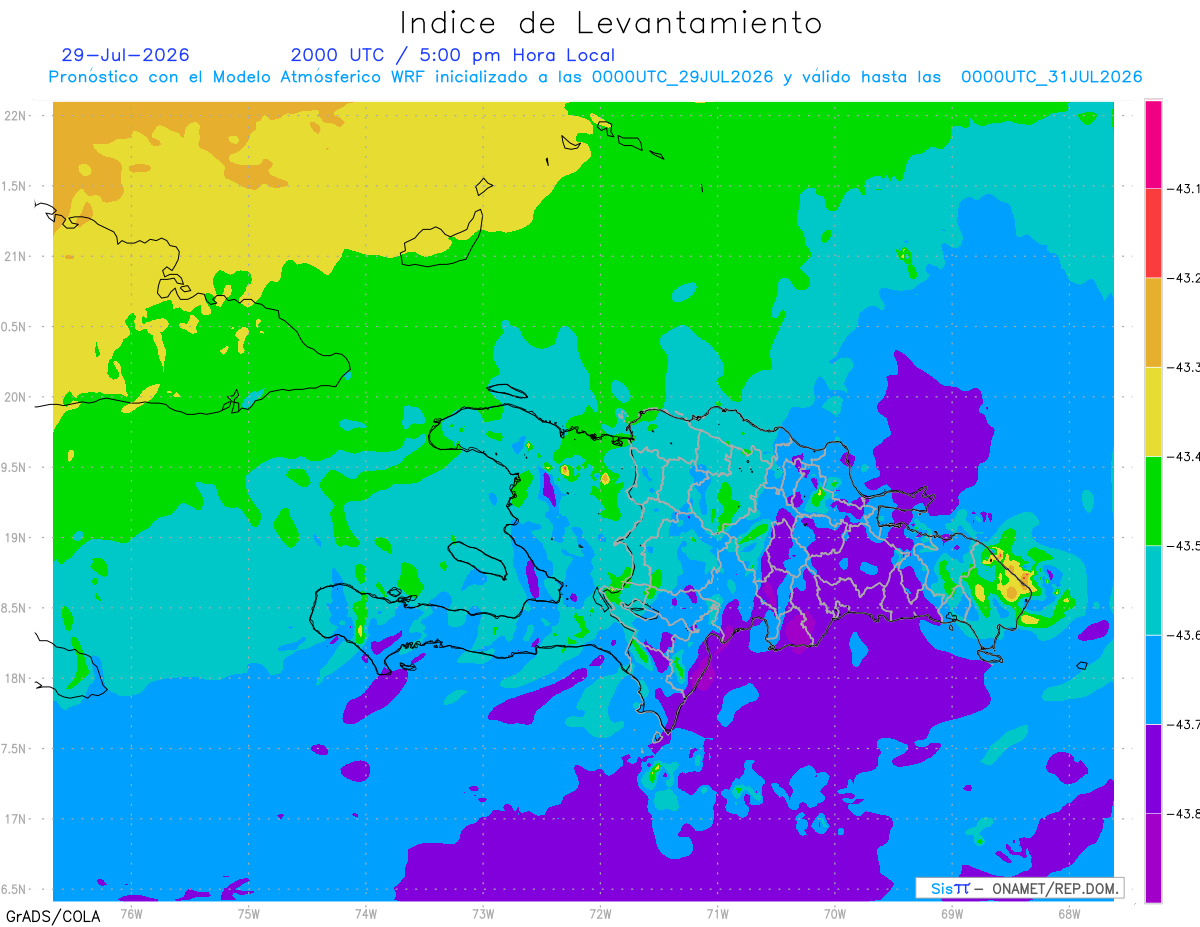
Task: Click the longitude label 71W
Action: tap(717, 913)
